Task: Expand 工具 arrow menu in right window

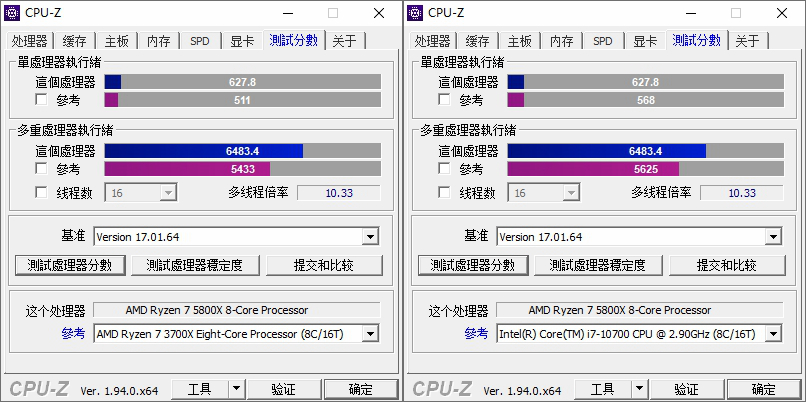Action: click(638, 389)
